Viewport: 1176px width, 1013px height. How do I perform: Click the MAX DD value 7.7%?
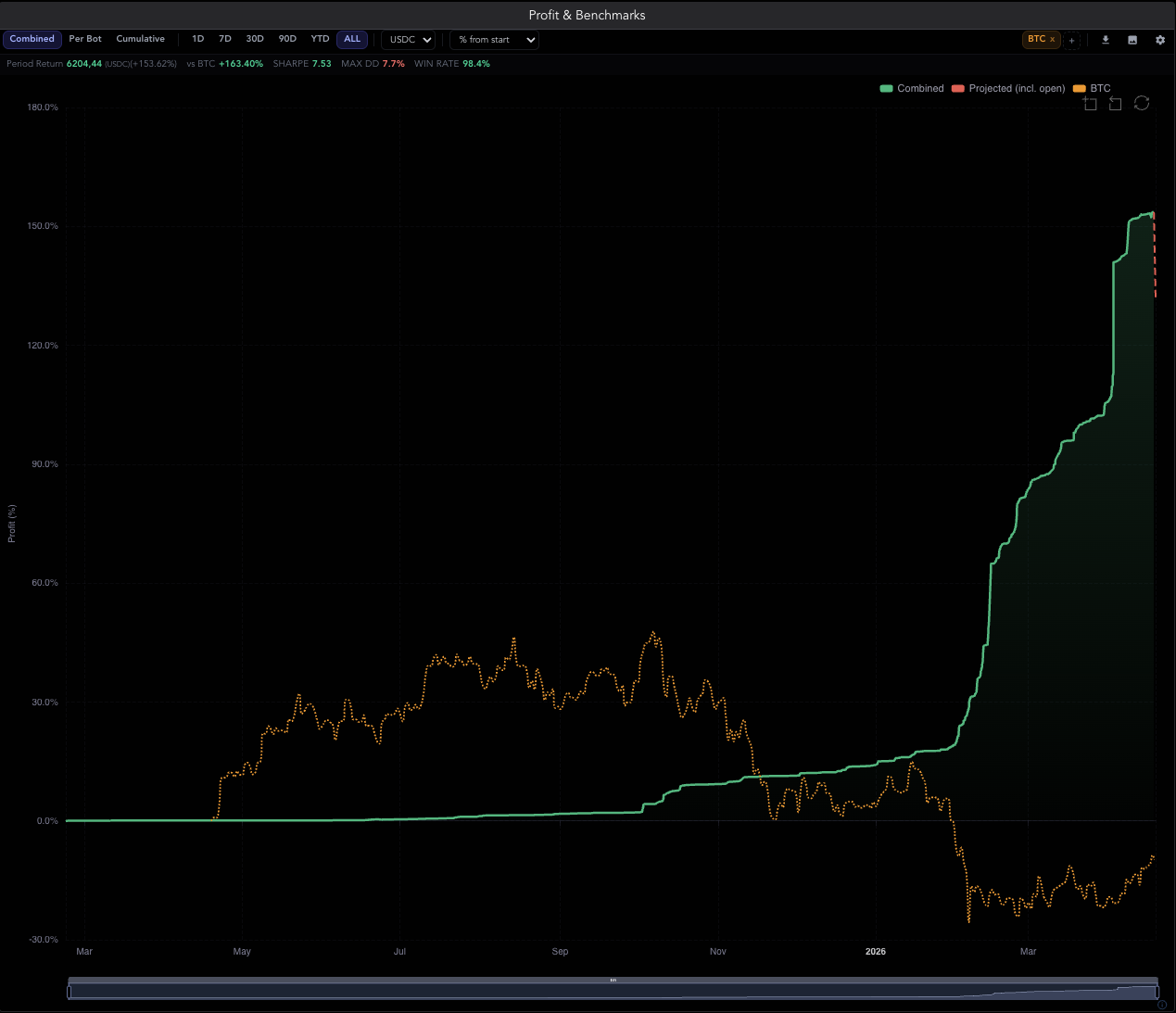pyautogui.click(x=394, y=64)
